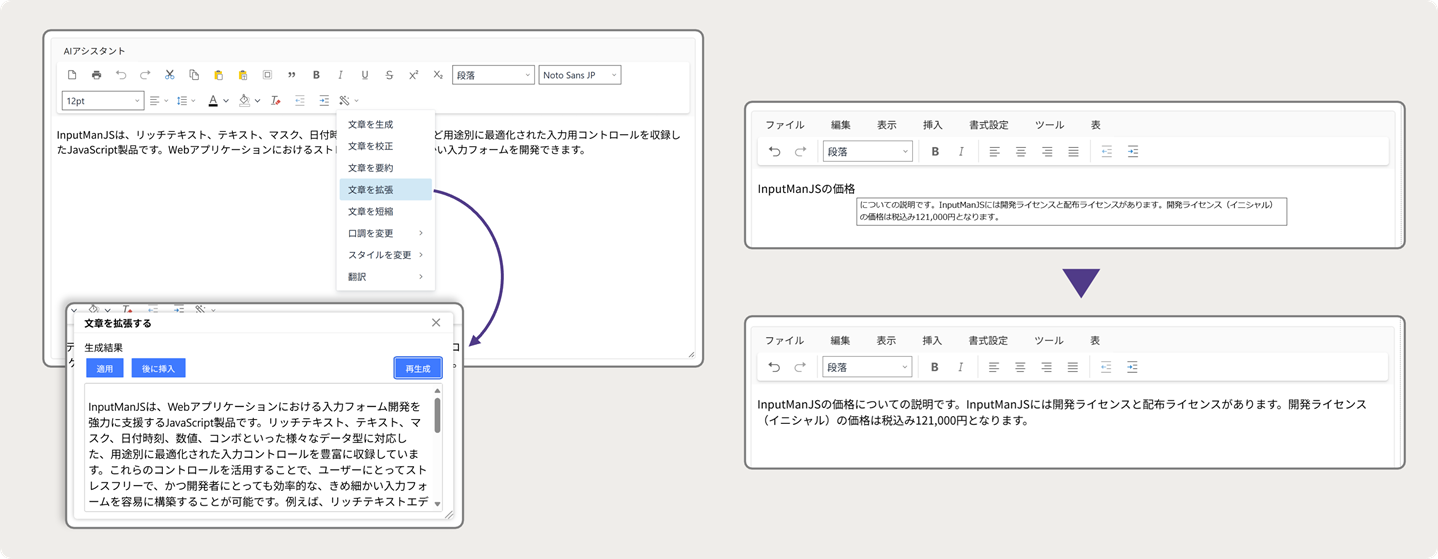Click the print icon in AI assistant toolbar
This screenshot has width=1438, height=559.
coord(96,75)
